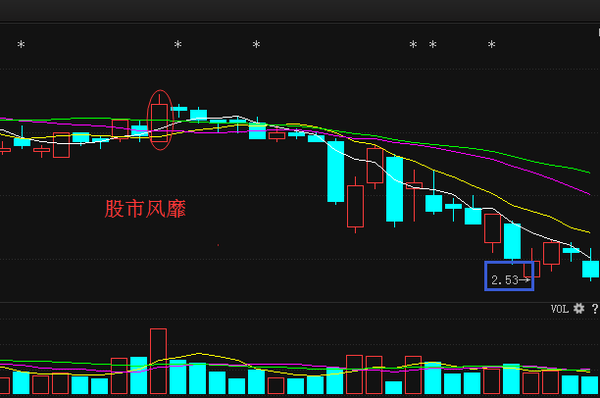Click the tallest cyan volume bar

tap(139, 375)
